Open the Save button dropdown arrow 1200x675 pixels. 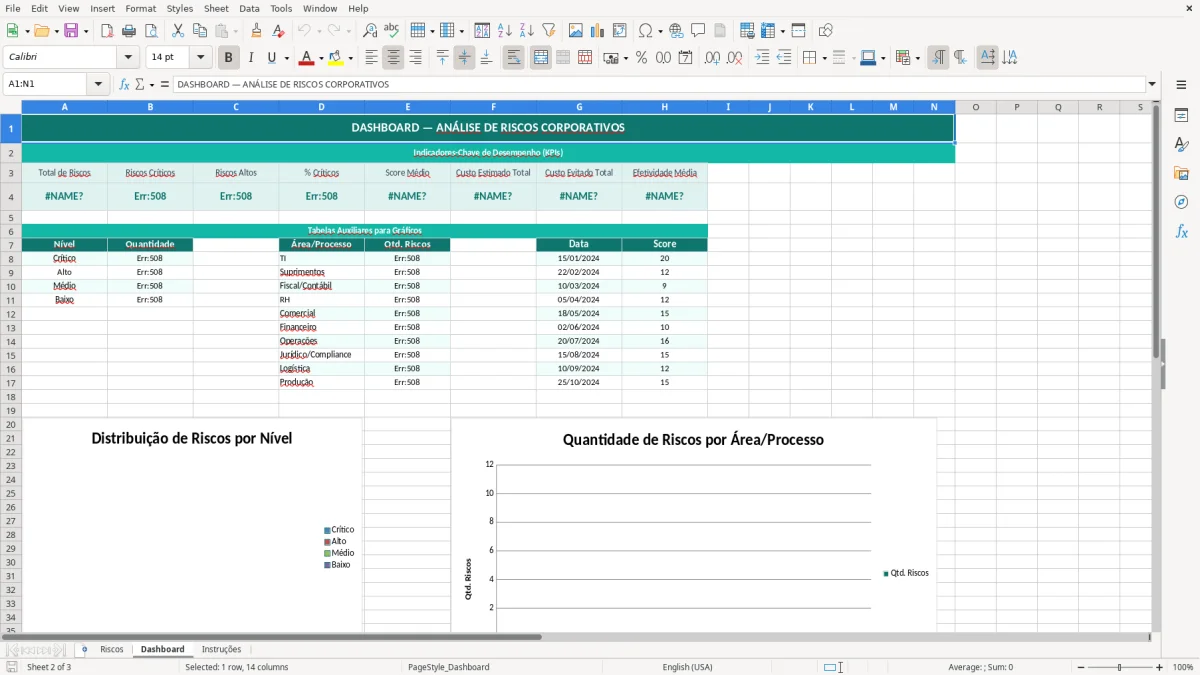click(85, 31)
